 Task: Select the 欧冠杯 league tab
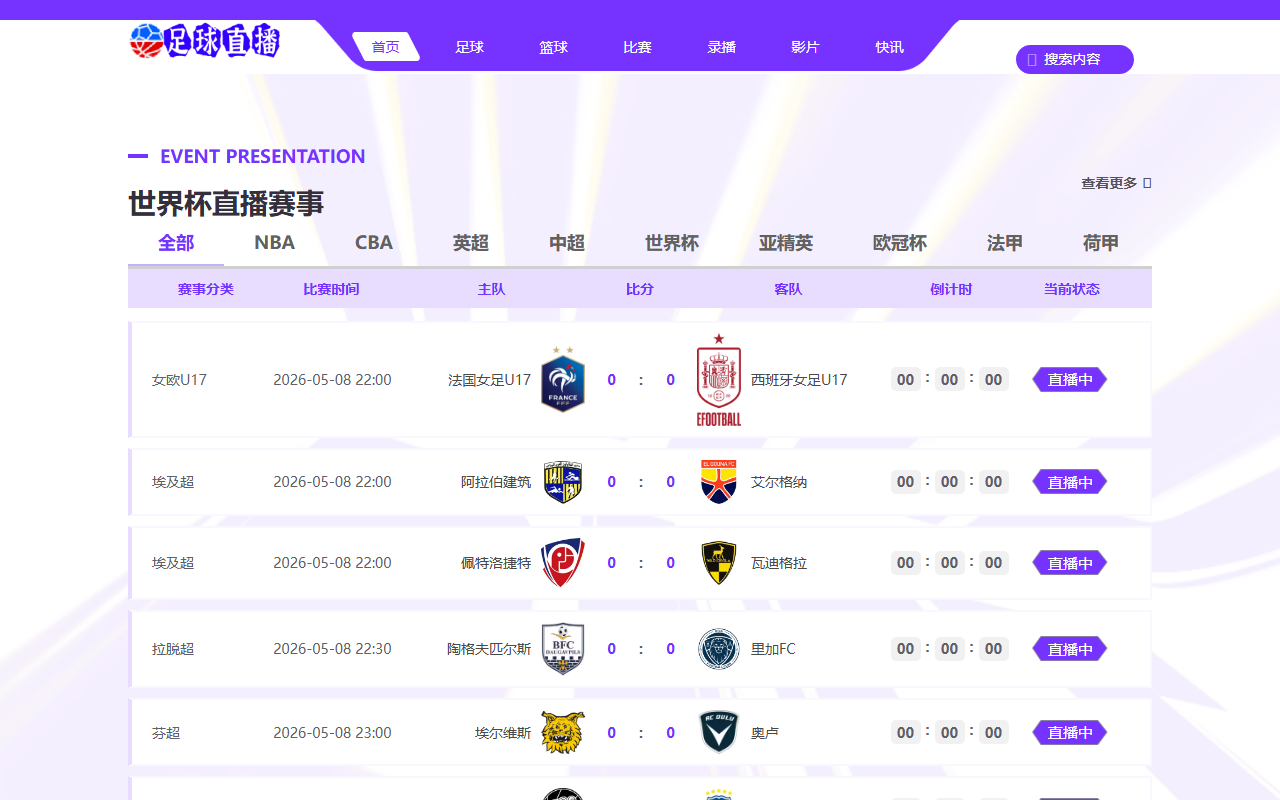tap(900, 243)
